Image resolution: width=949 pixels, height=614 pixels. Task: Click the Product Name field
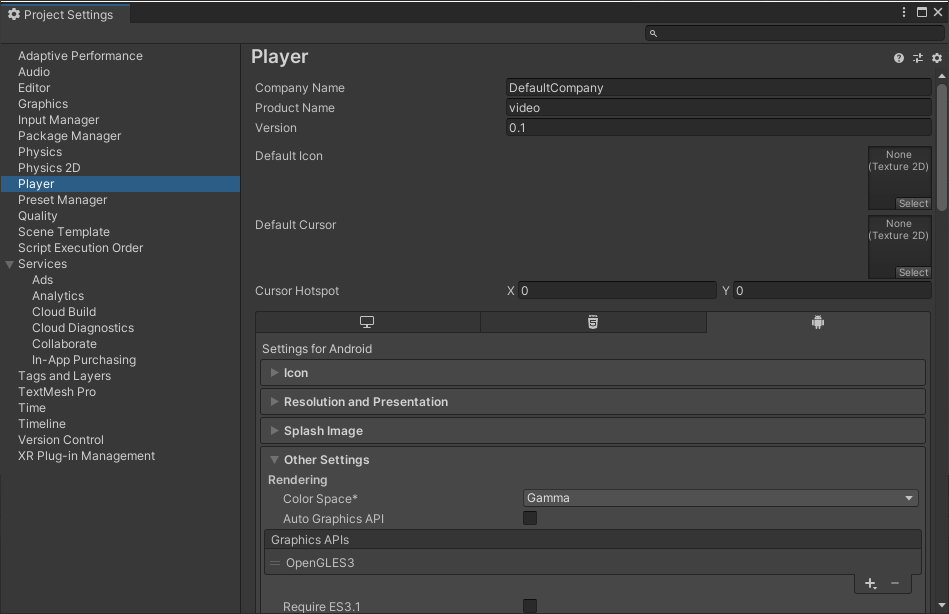718,108
